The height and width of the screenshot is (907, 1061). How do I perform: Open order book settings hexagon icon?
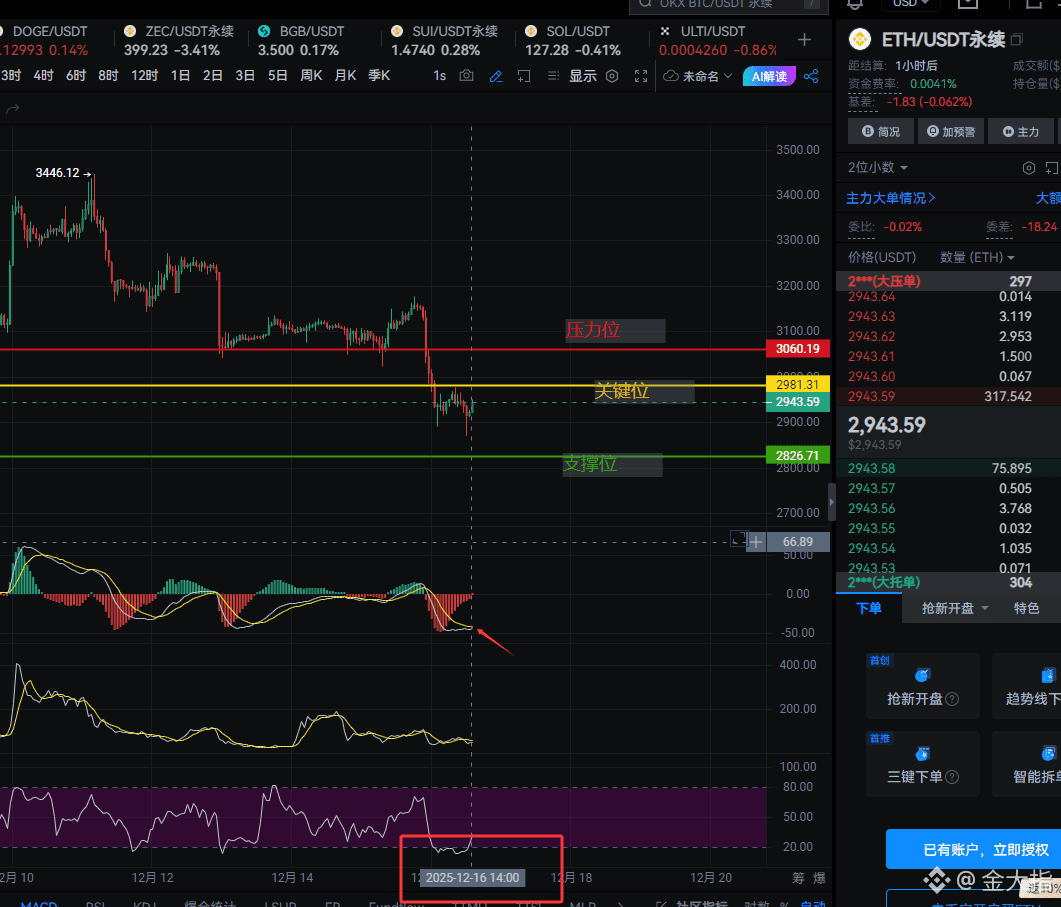1029,168
